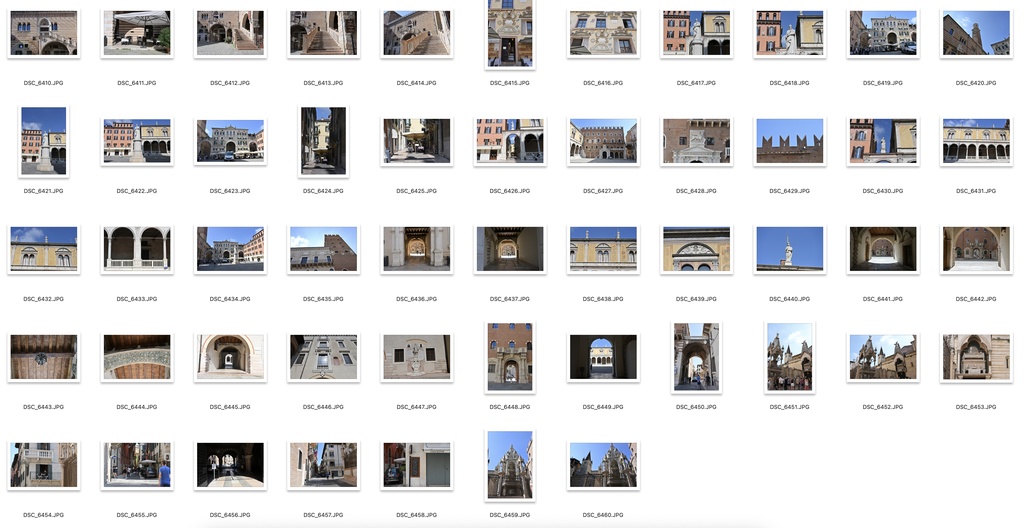Click the file name label DSC_6410.JPG
Viewport: 1024px width, 528px height.
point(44,83)
